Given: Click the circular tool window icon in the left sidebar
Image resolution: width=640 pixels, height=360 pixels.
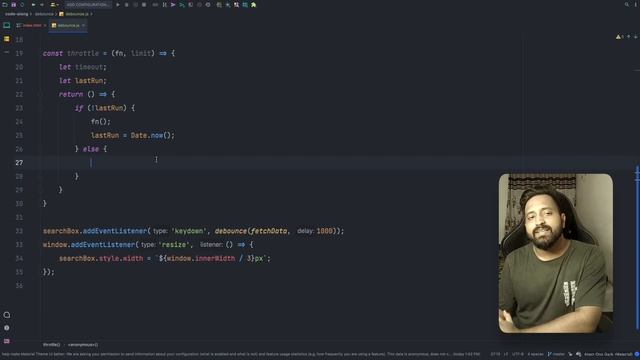Looking at the screenshot, I should click(7, 315).
